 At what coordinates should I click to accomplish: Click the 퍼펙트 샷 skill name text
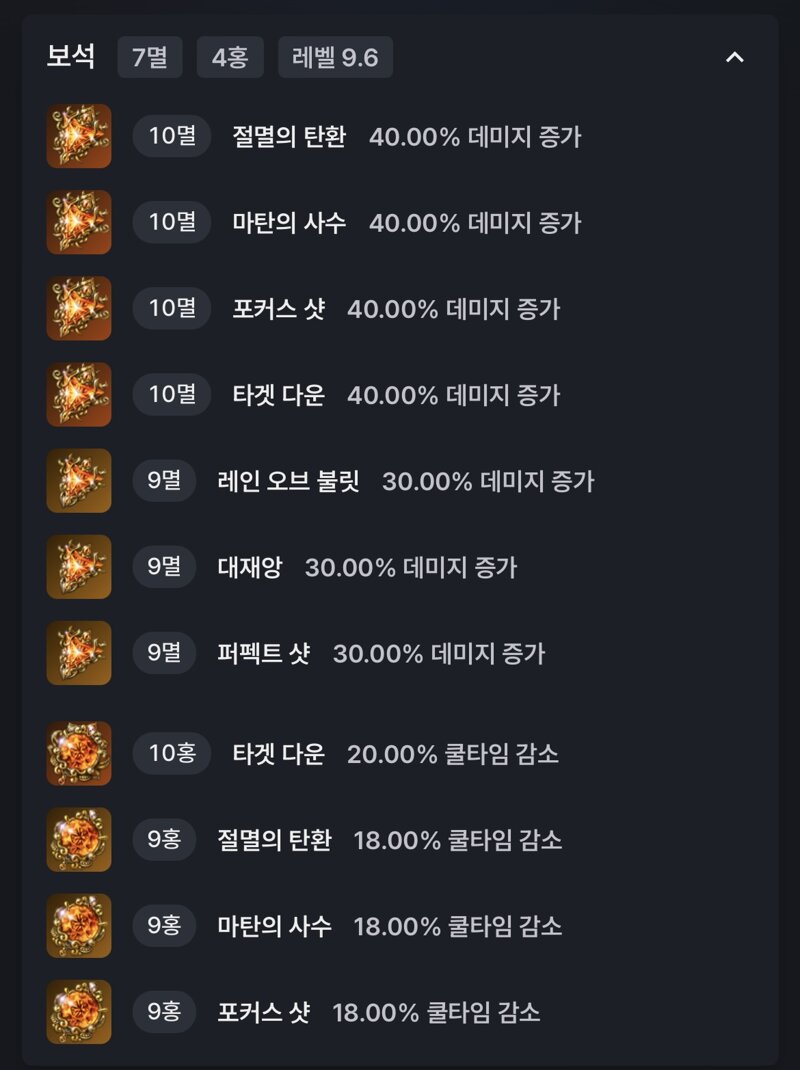click(263, 654)
